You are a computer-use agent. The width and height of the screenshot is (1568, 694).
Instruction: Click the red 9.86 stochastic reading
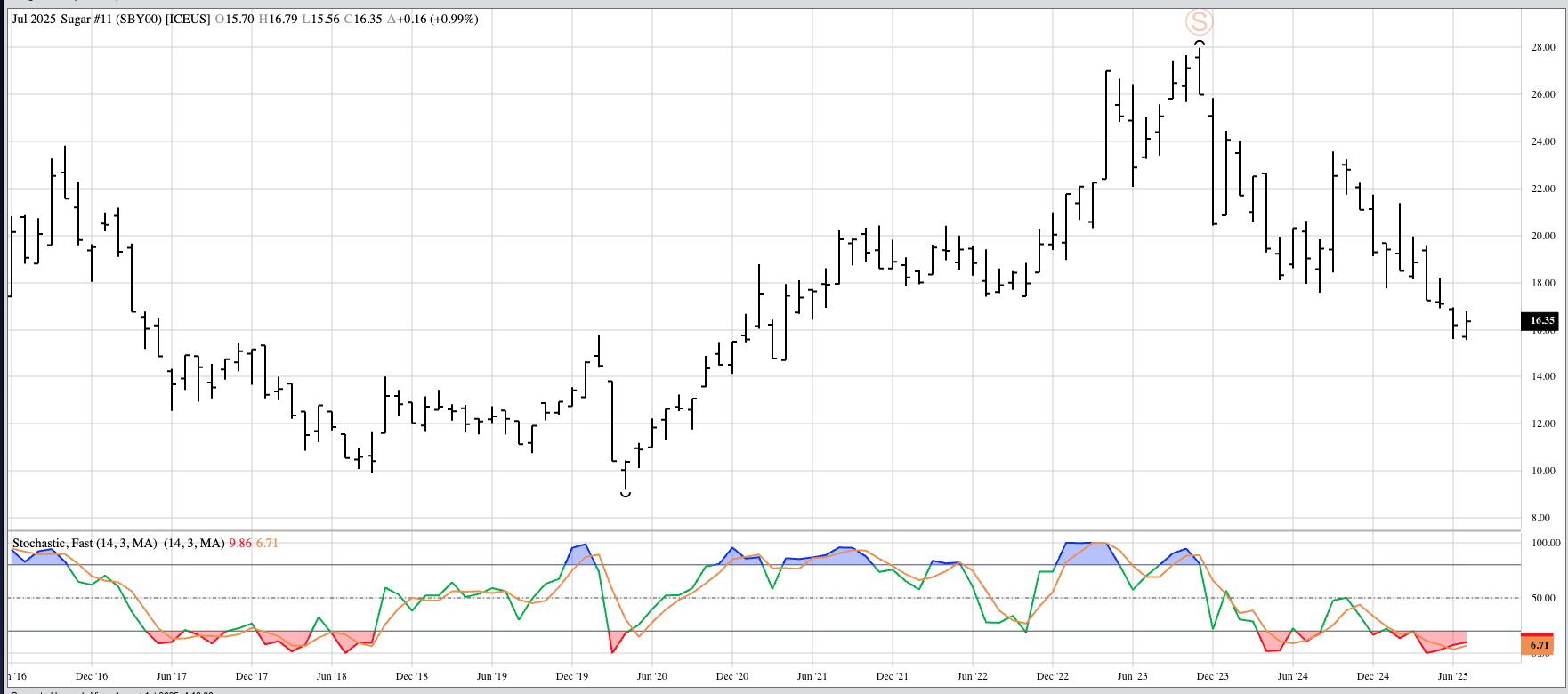pos(240,543)
